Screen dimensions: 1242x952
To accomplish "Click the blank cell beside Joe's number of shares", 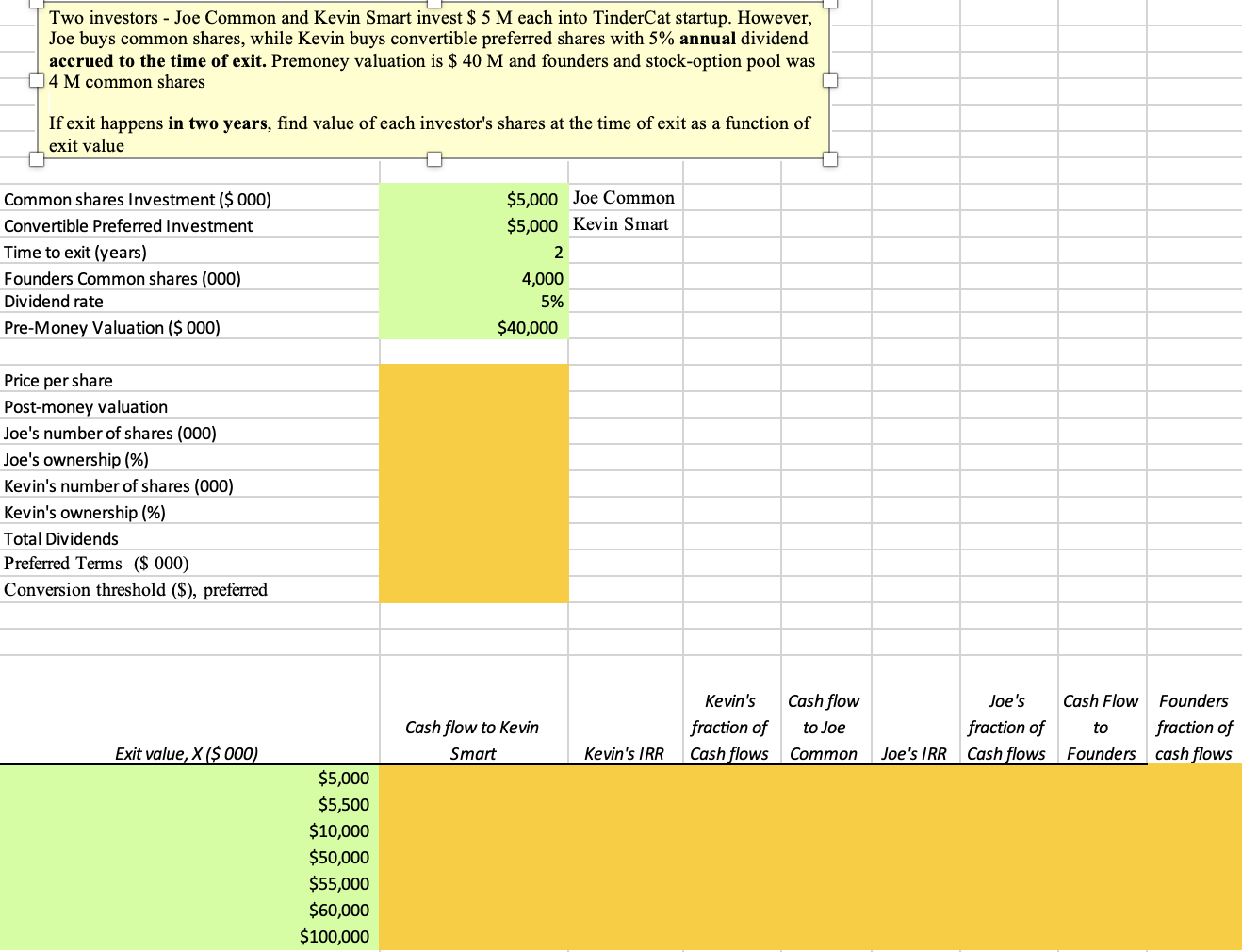I will pos(474,433).
